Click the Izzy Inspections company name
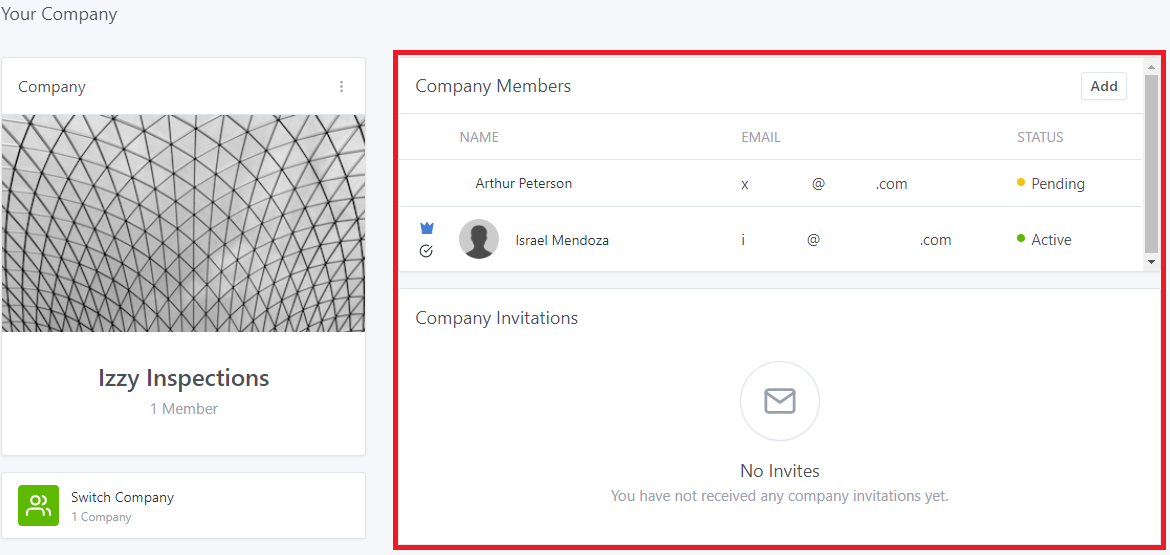The width and height of the screenshot is (1170, 555). tap(184, 378)
